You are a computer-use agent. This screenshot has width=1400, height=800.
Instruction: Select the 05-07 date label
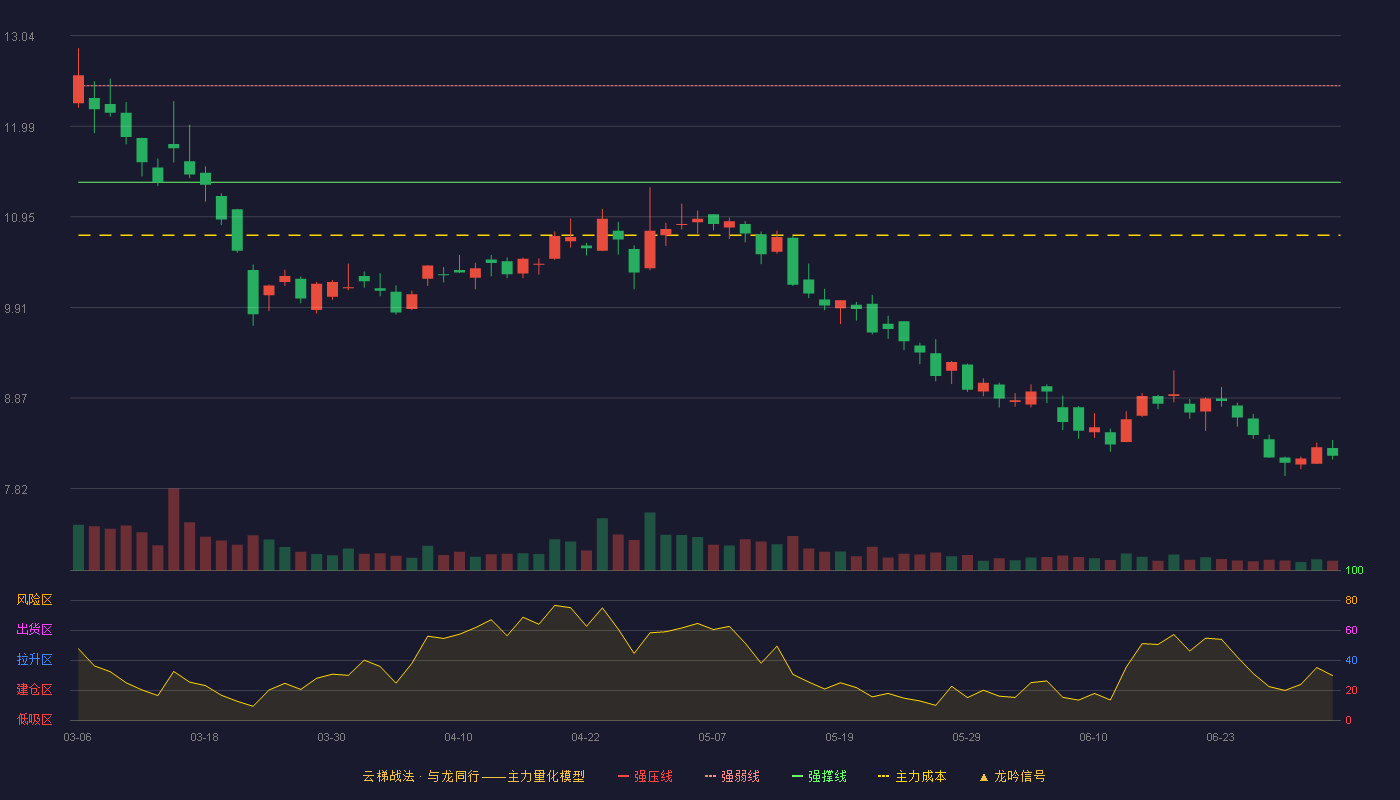[712, 737]
